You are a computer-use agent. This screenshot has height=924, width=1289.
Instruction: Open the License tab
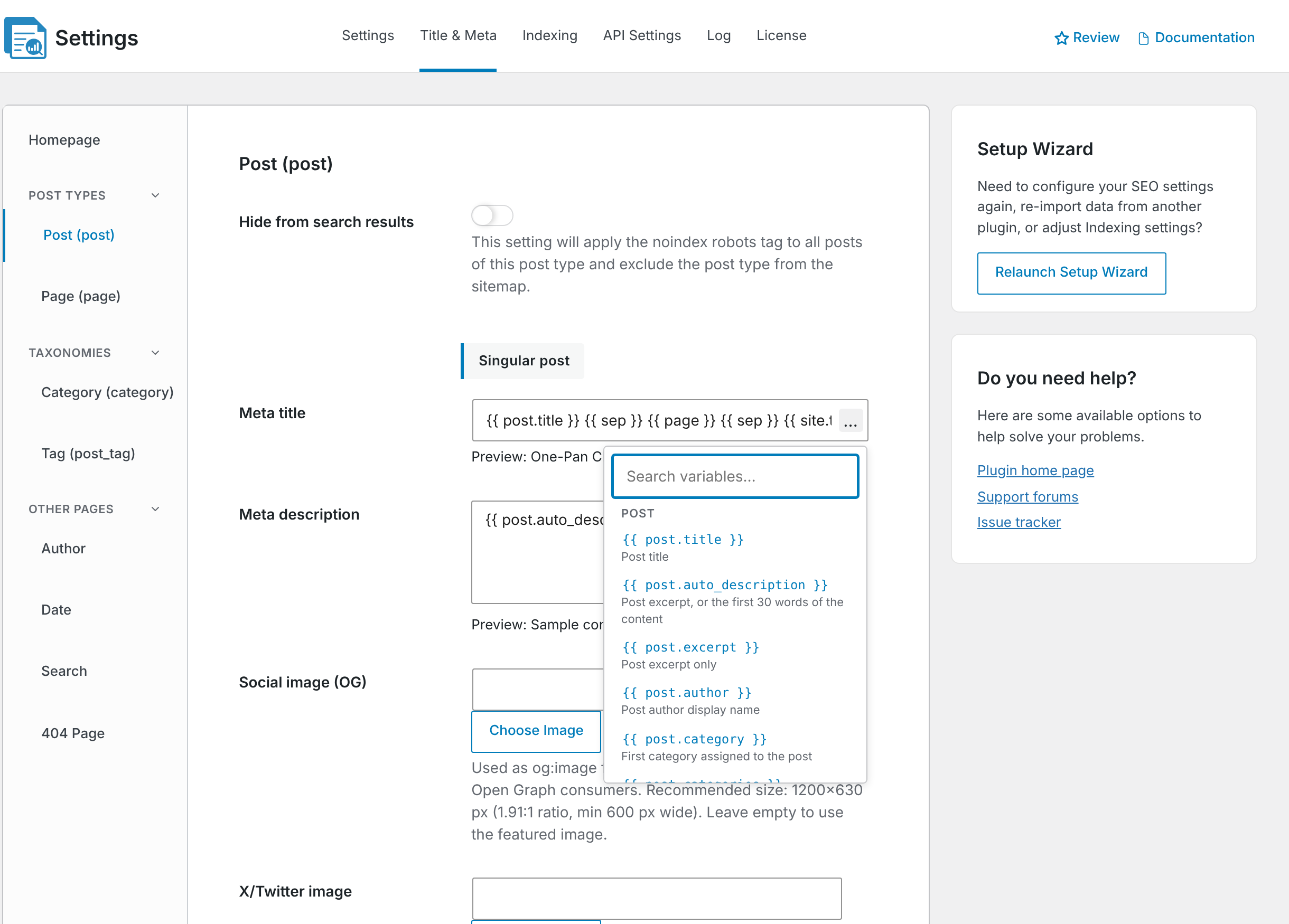tap(781, 36)
